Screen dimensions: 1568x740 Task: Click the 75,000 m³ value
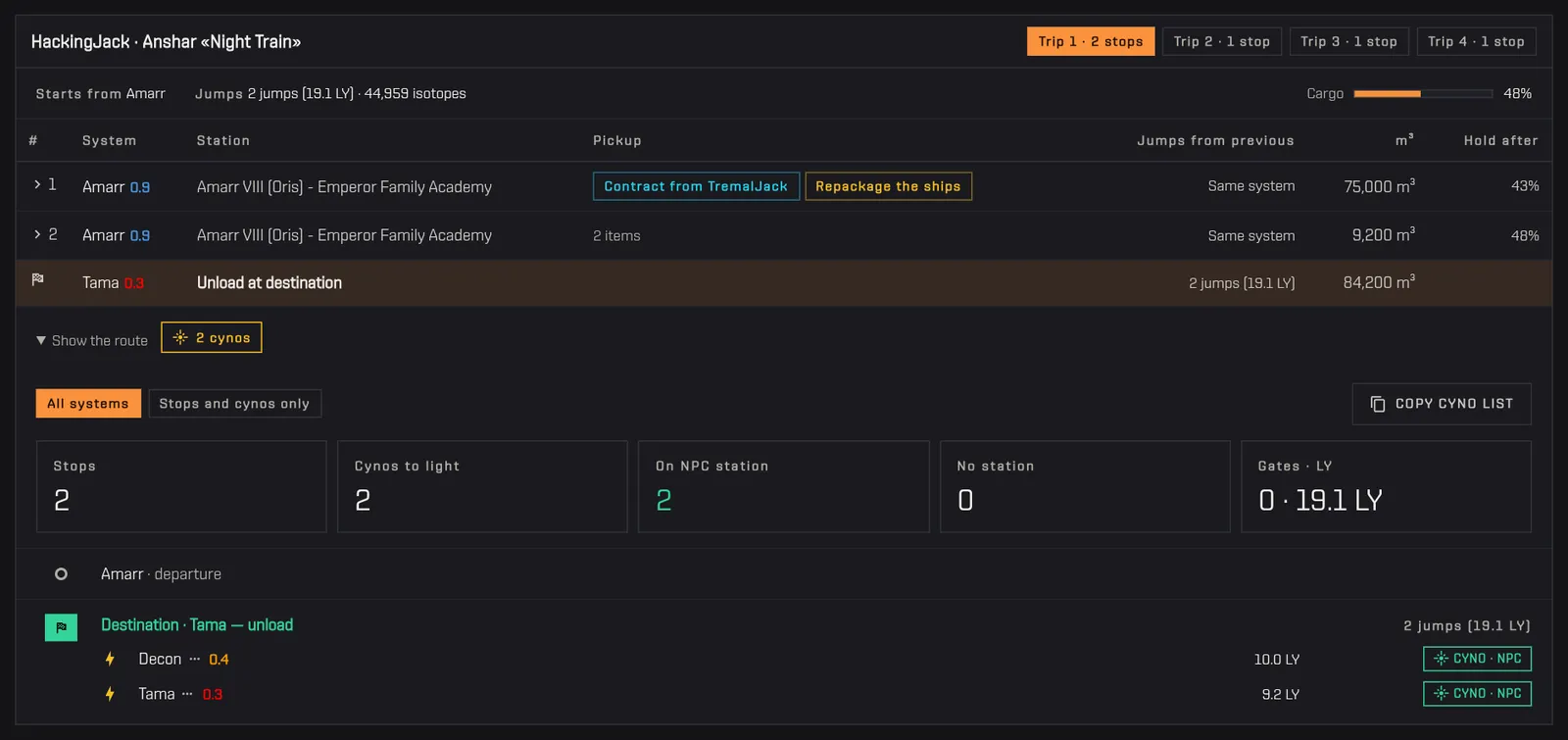1379,185
